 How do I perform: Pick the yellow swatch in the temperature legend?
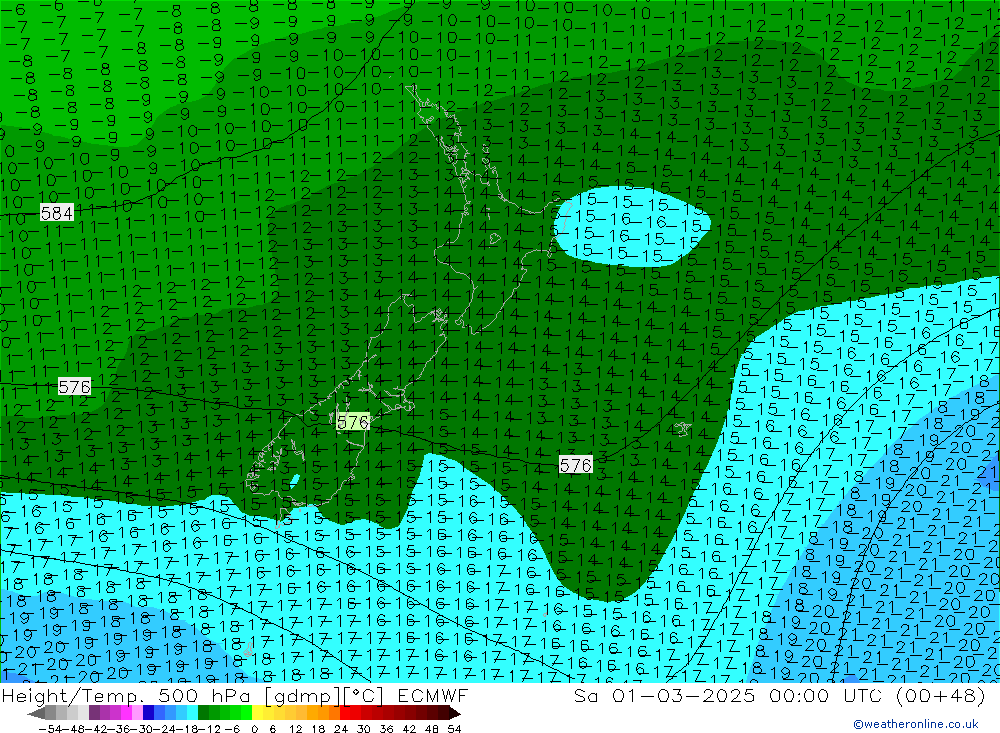258,713
